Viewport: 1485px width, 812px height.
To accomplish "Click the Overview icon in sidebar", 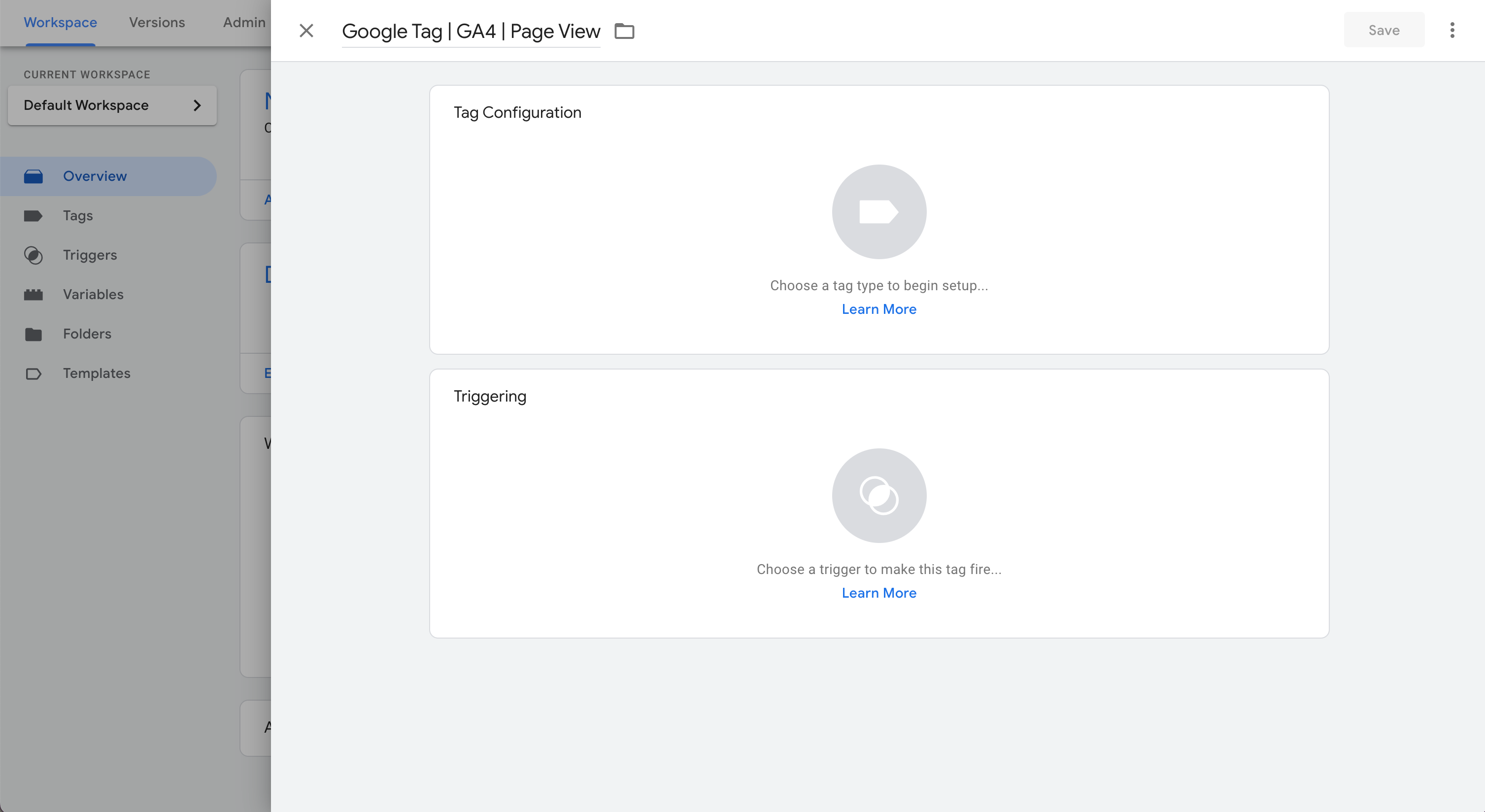I will pyautogui.click(x=34, y=176).
